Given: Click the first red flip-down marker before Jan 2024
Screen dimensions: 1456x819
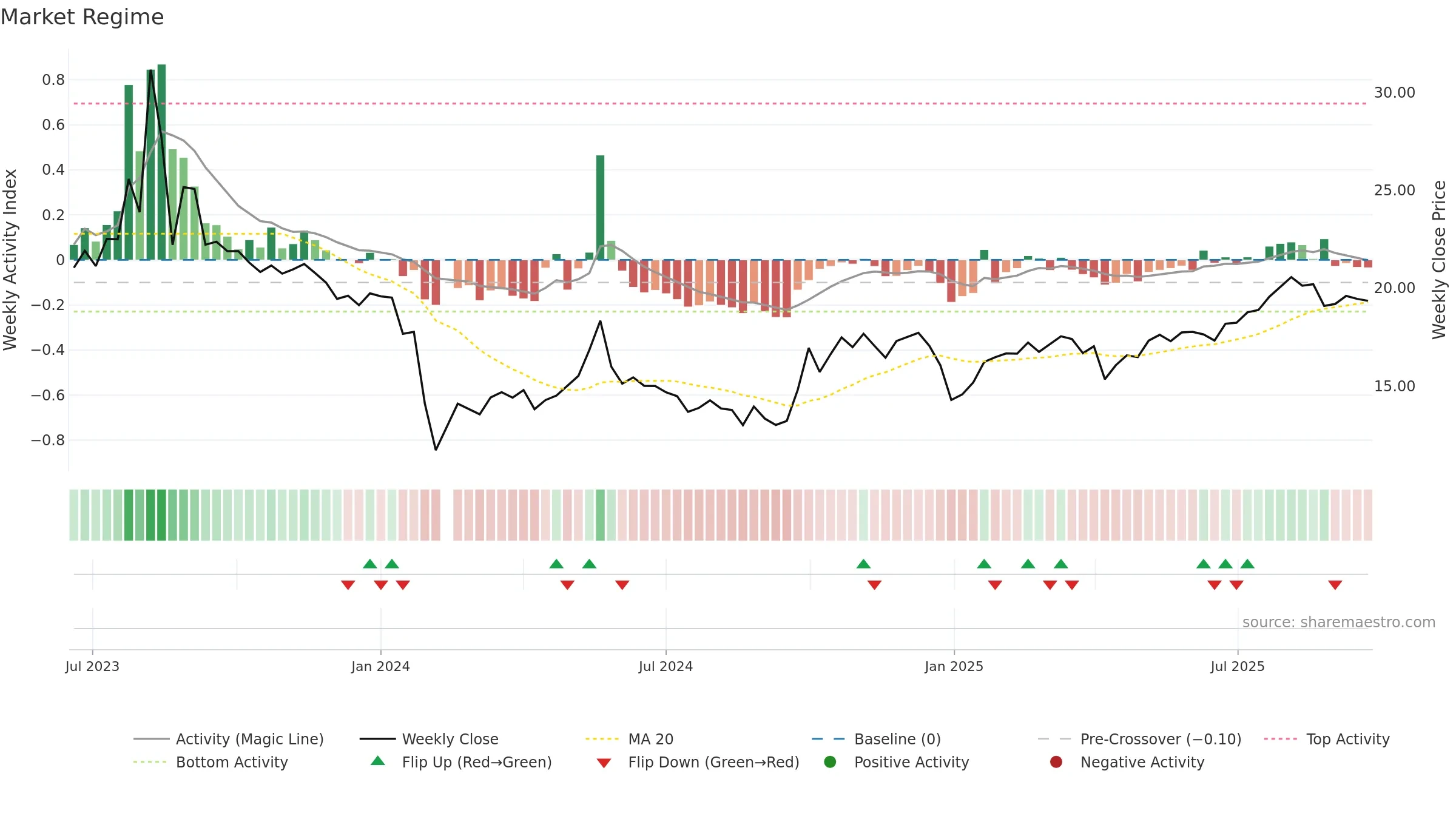Looking at the screenshot, I should 348,585.
